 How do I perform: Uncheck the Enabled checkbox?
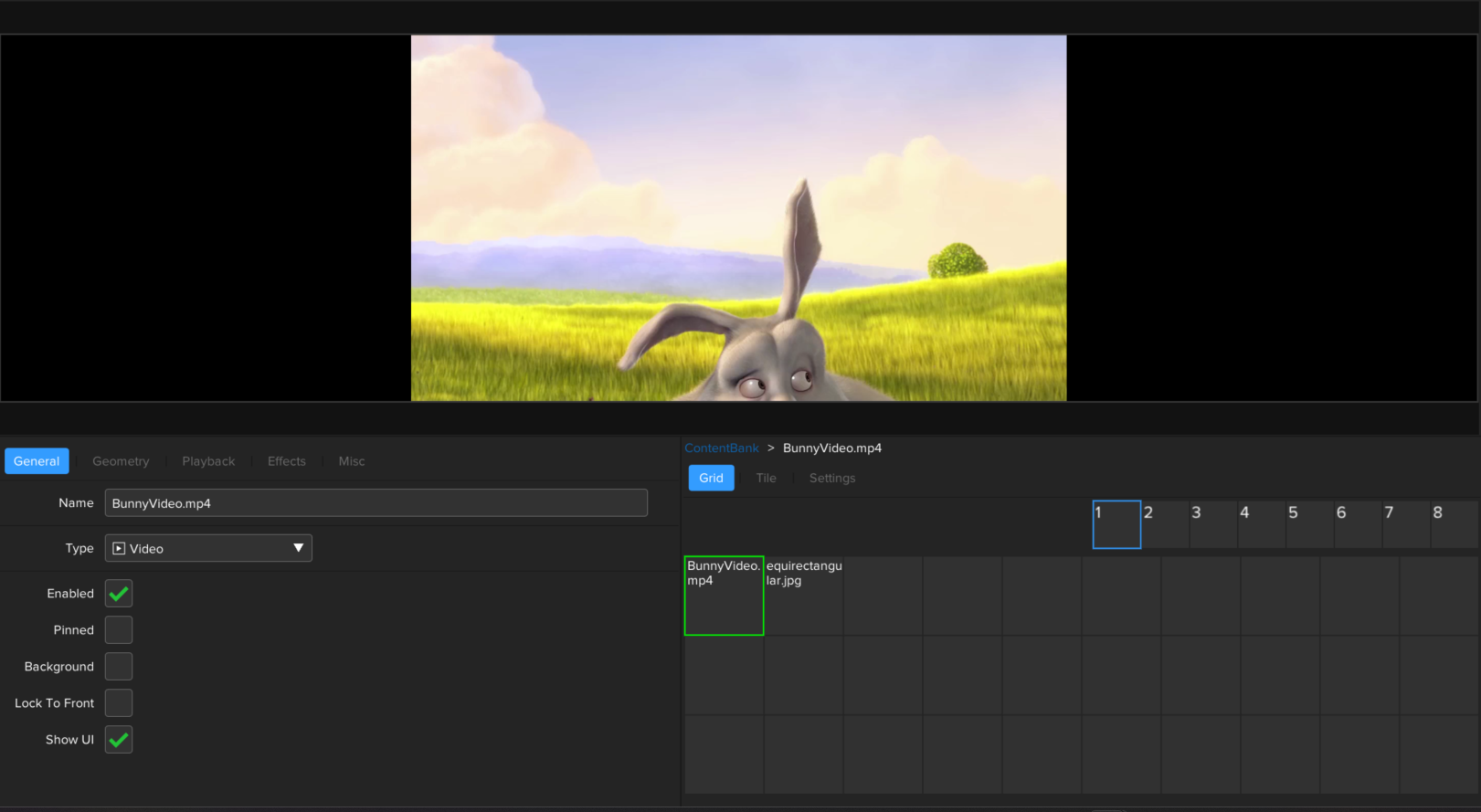119,594
